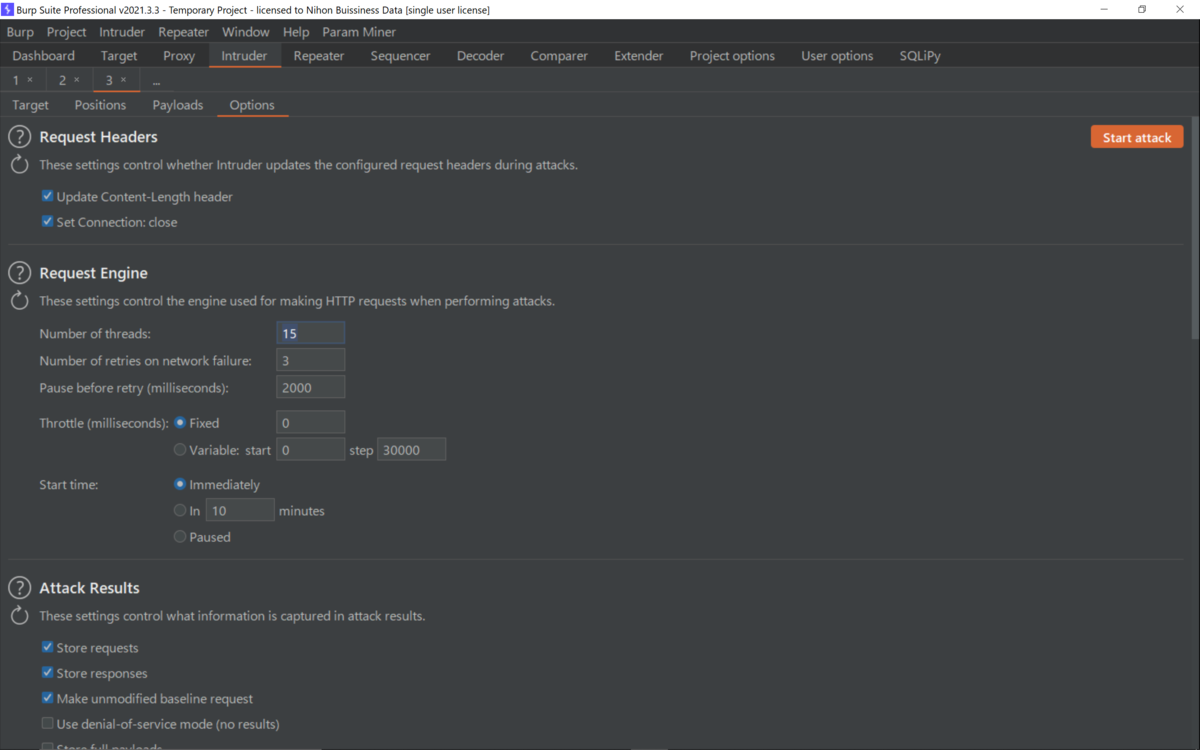Open help for Request Headers section
The width and height of the screenshot is (1200, 750).
point(19,137)
